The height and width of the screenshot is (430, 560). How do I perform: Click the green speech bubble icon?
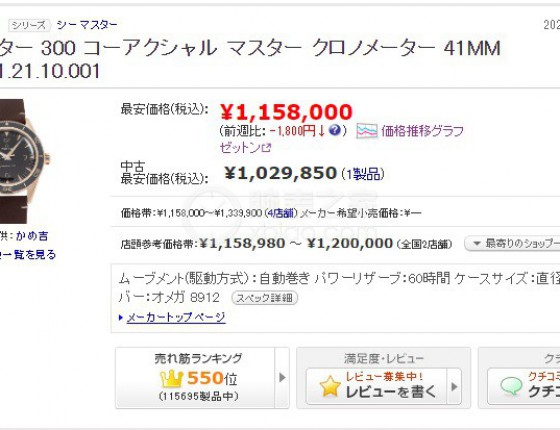[511, 386]
